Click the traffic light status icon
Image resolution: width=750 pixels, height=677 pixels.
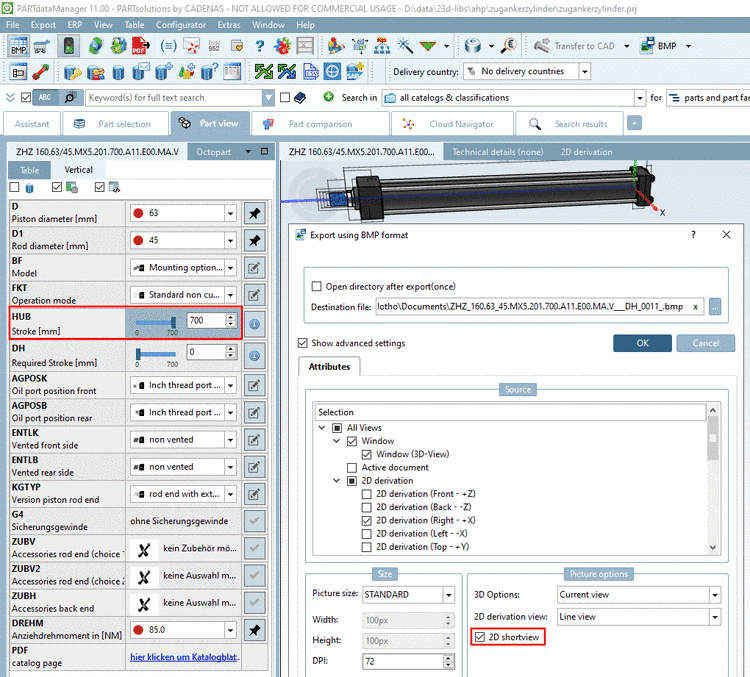pos(68,46)
